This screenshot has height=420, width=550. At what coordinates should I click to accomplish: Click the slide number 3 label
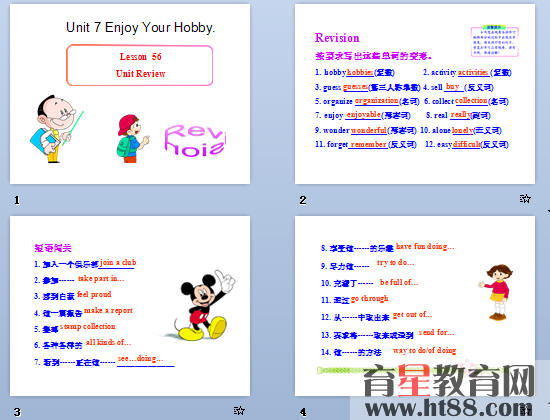point(17,412)
